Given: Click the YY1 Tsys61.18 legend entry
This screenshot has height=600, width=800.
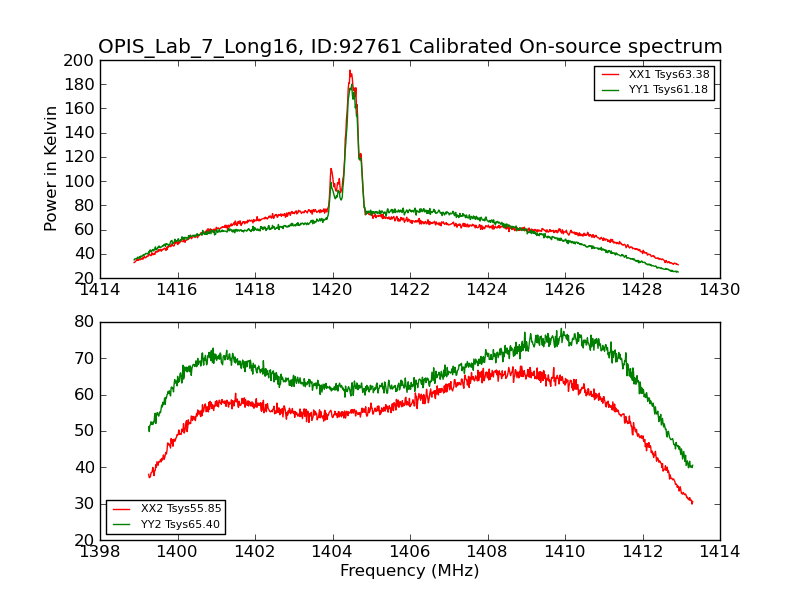Looking at the screenshot, I should point(669,90).
